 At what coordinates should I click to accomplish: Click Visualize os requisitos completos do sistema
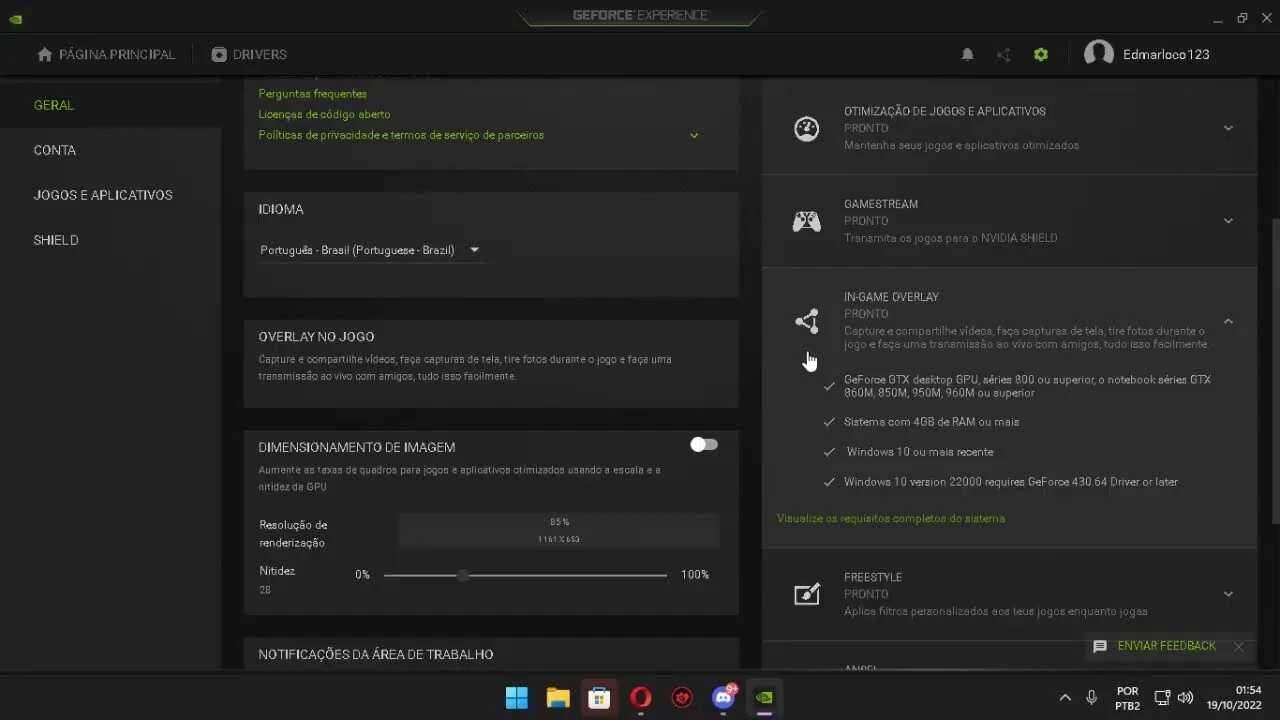[x=891, y=519]
